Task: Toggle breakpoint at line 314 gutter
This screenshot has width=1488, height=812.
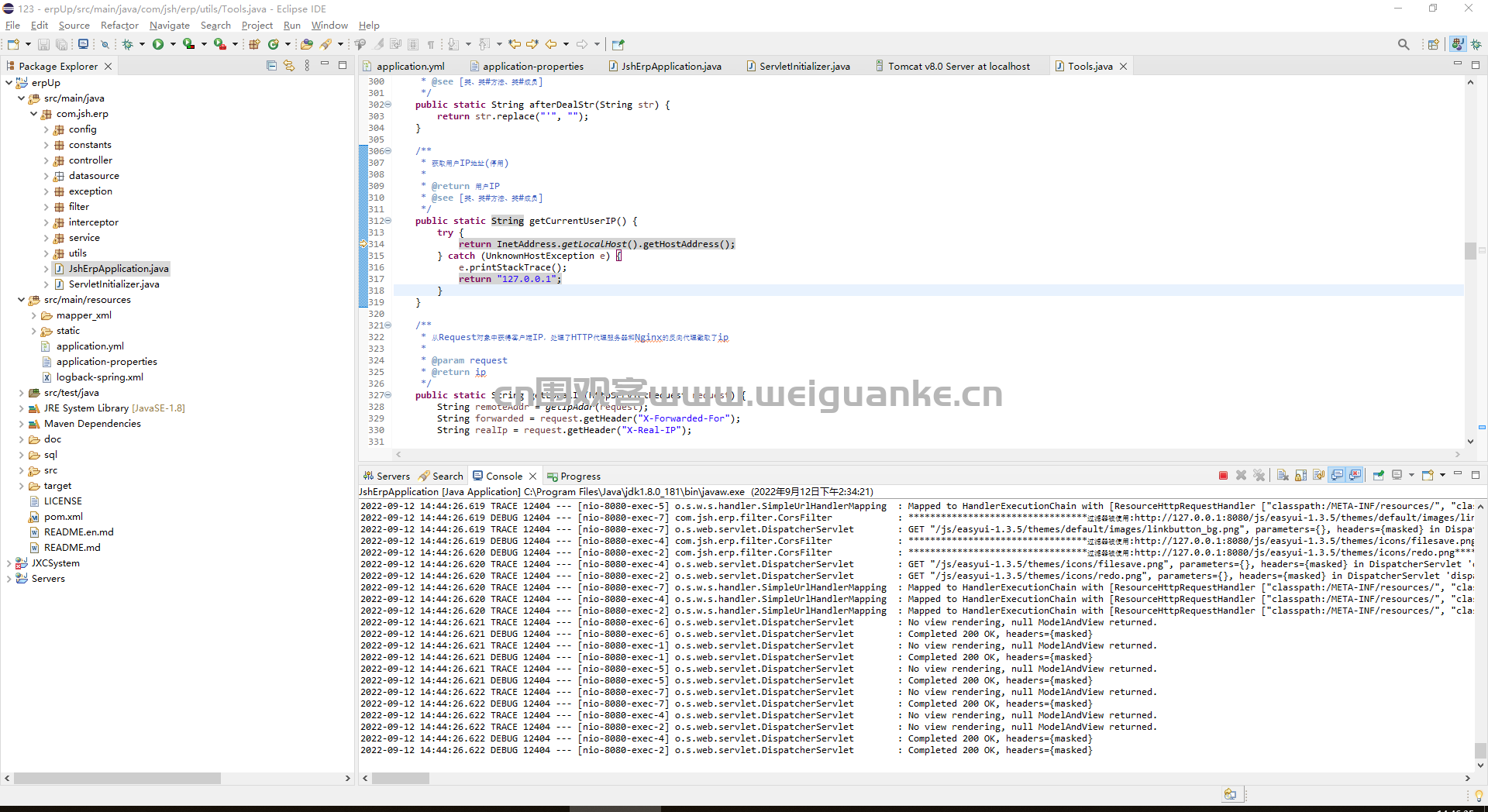Action: (x=363, y=244)
